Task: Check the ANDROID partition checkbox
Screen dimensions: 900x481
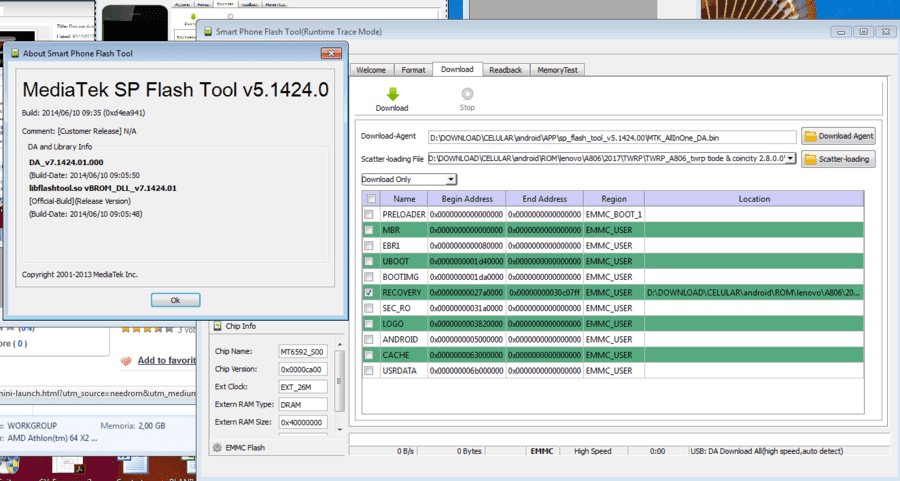Action: pyautogui.click(x=369, y=339)
